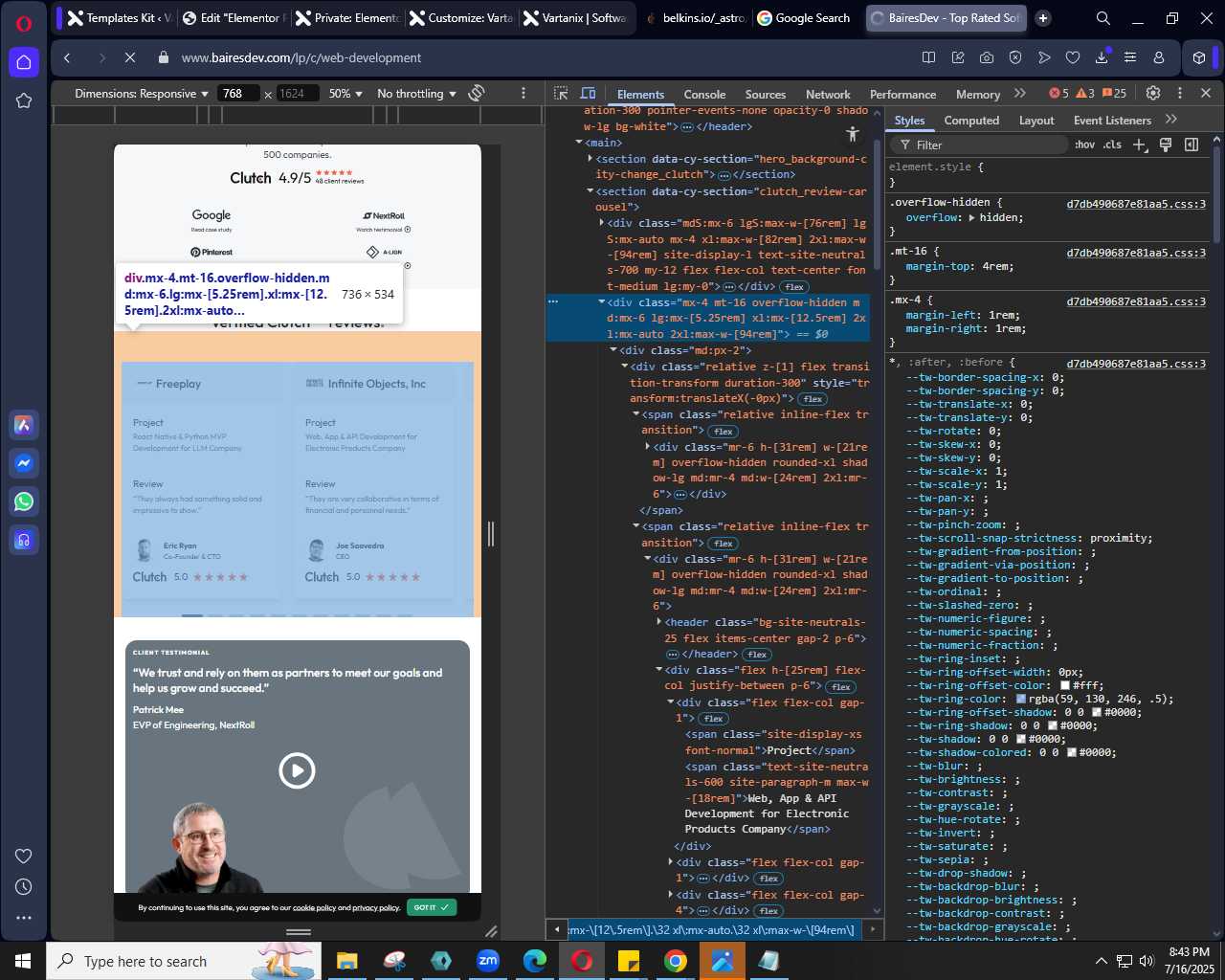Open the Opera profile account icon

1159,57
